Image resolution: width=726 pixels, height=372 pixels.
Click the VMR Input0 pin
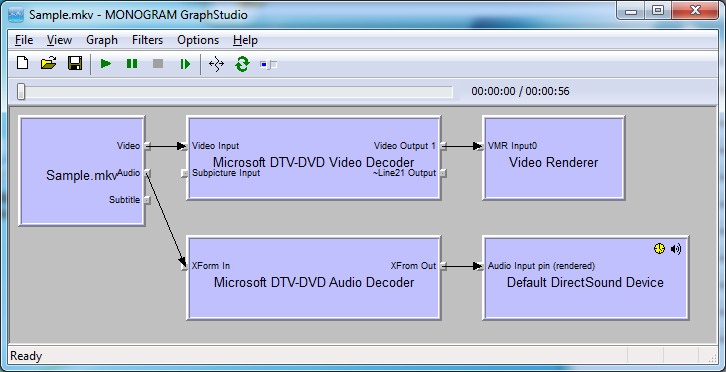(481, 146)
